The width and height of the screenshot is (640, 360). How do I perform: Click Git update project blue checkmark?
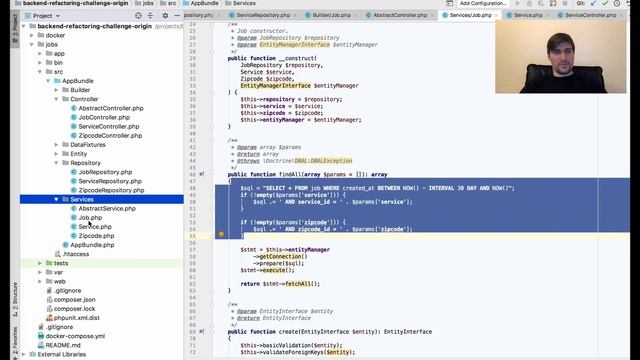593,3
